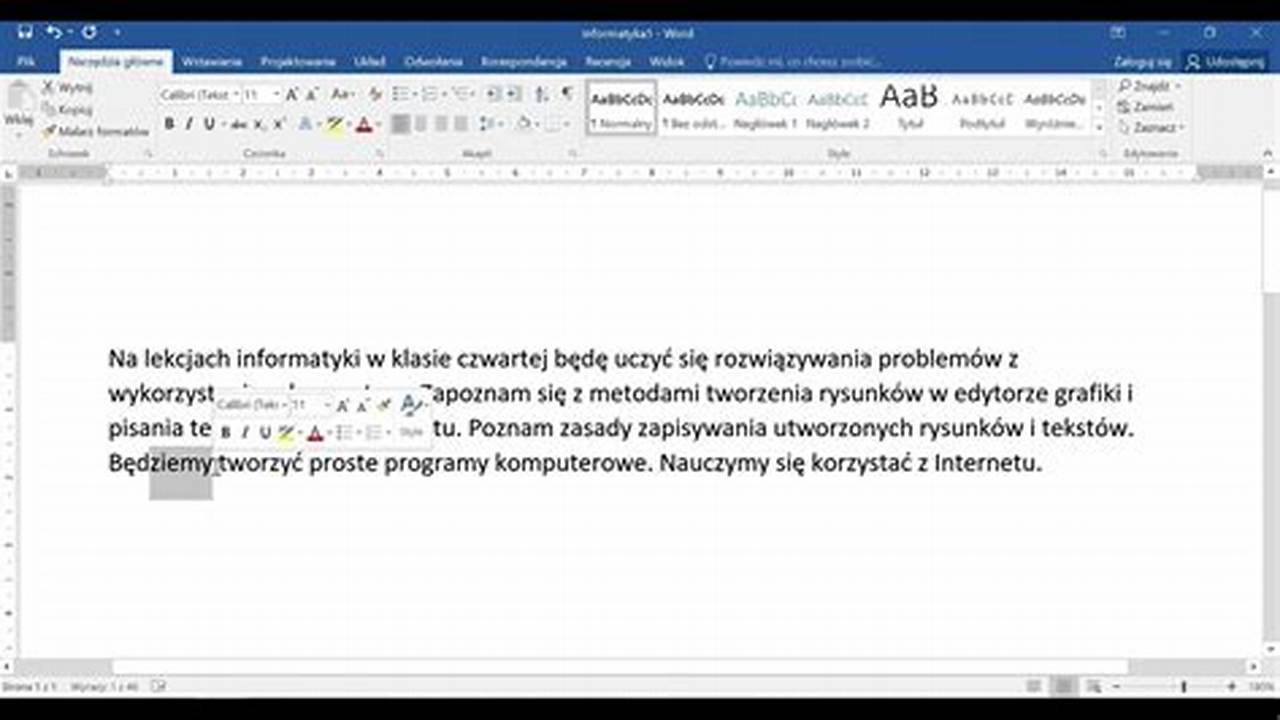Screen dimensions: 1280x720
Task: Increase paragraph indent
Action: (x=512, y=94)
